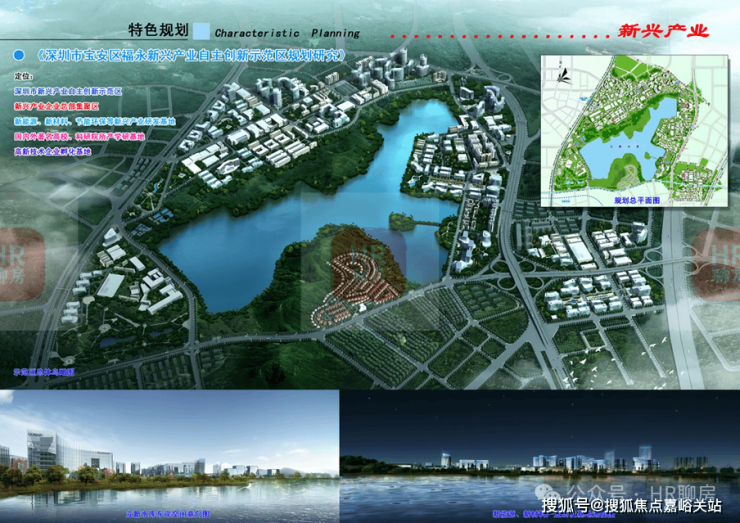Open the night skyline rendering image
The width and height of the screenshot is (740, 523).
(540, 456)
